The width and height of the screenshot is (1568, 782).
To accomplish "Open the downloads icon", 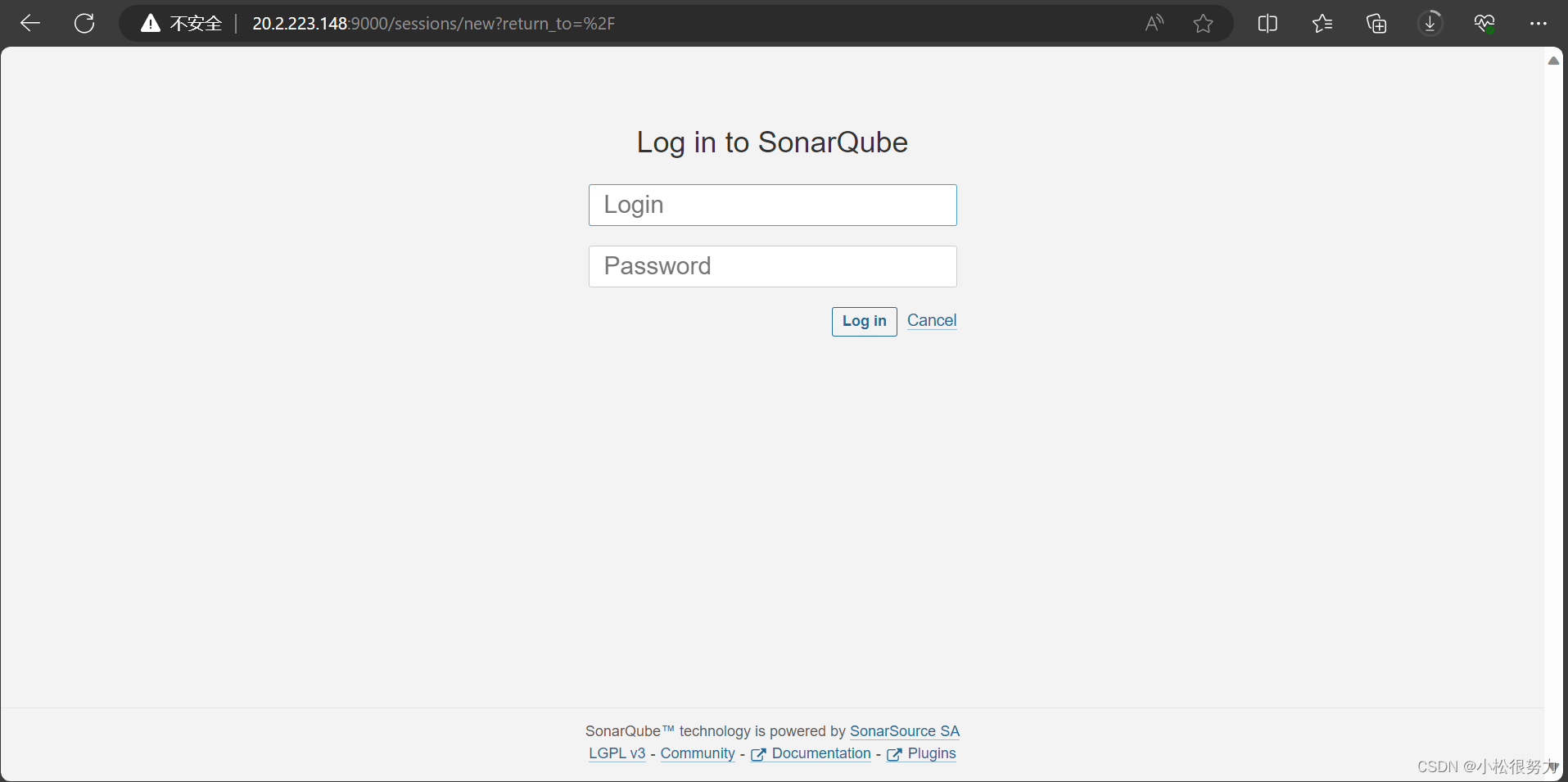I will (x=1430, y=24).
